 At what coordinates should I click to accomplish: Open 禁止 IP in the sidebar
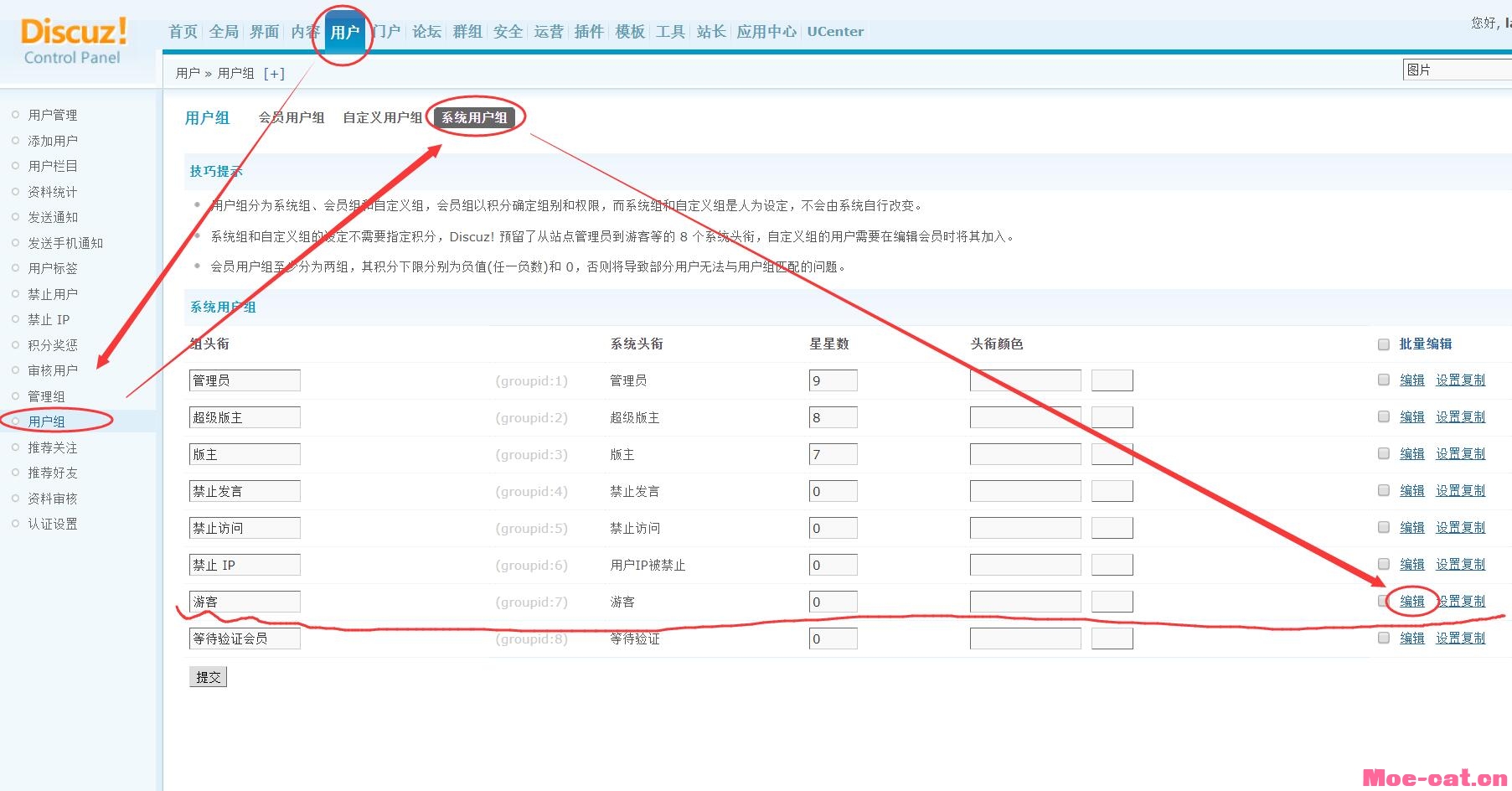tap(49, 319)
